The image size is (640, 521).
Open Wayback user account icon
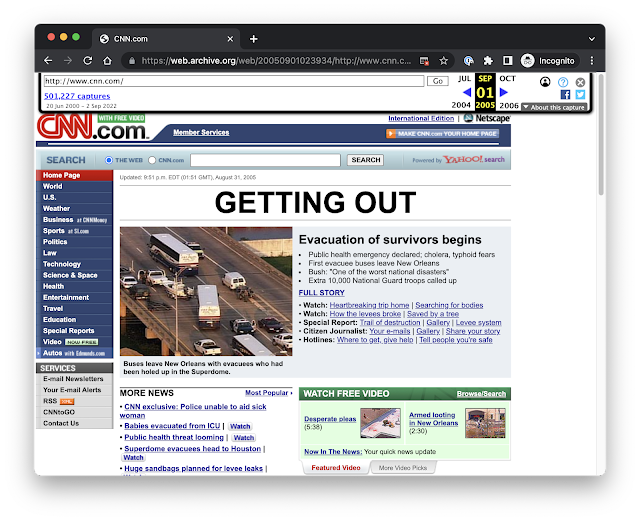click(545, 82)
